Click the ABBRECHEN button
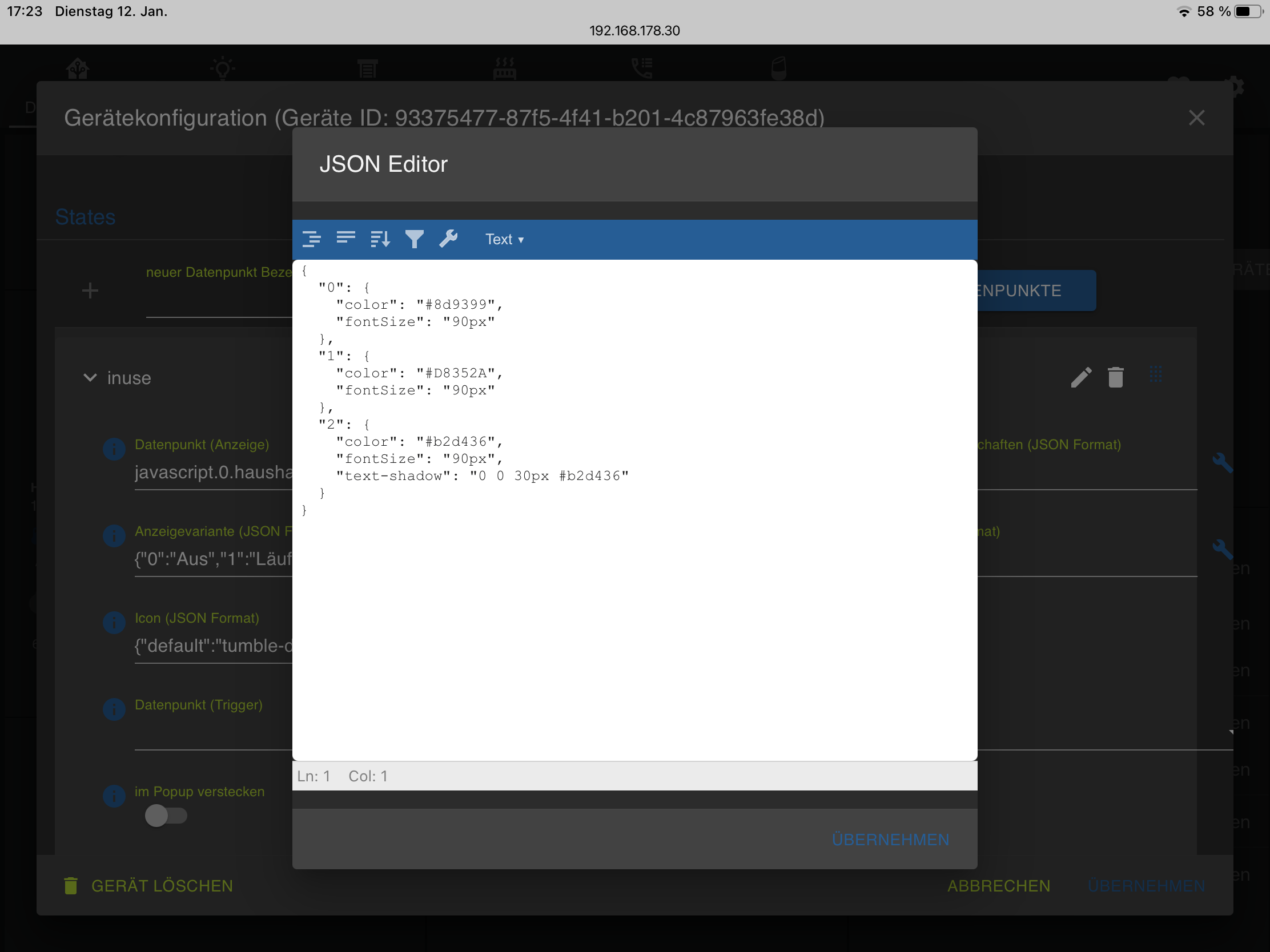Screen dimensions: 1270x952 [998, 886]
